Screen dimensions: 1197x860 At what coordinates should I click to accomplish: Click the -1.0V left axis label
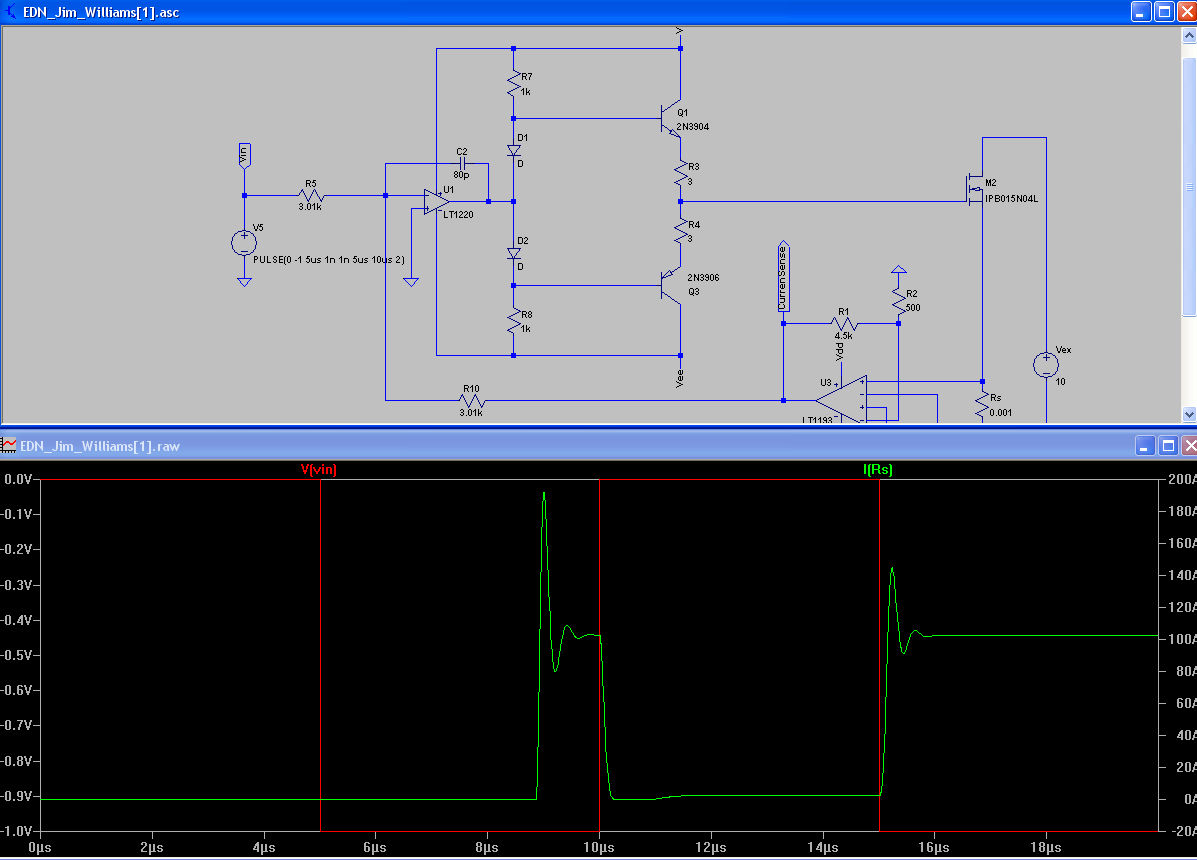point(16,830)
